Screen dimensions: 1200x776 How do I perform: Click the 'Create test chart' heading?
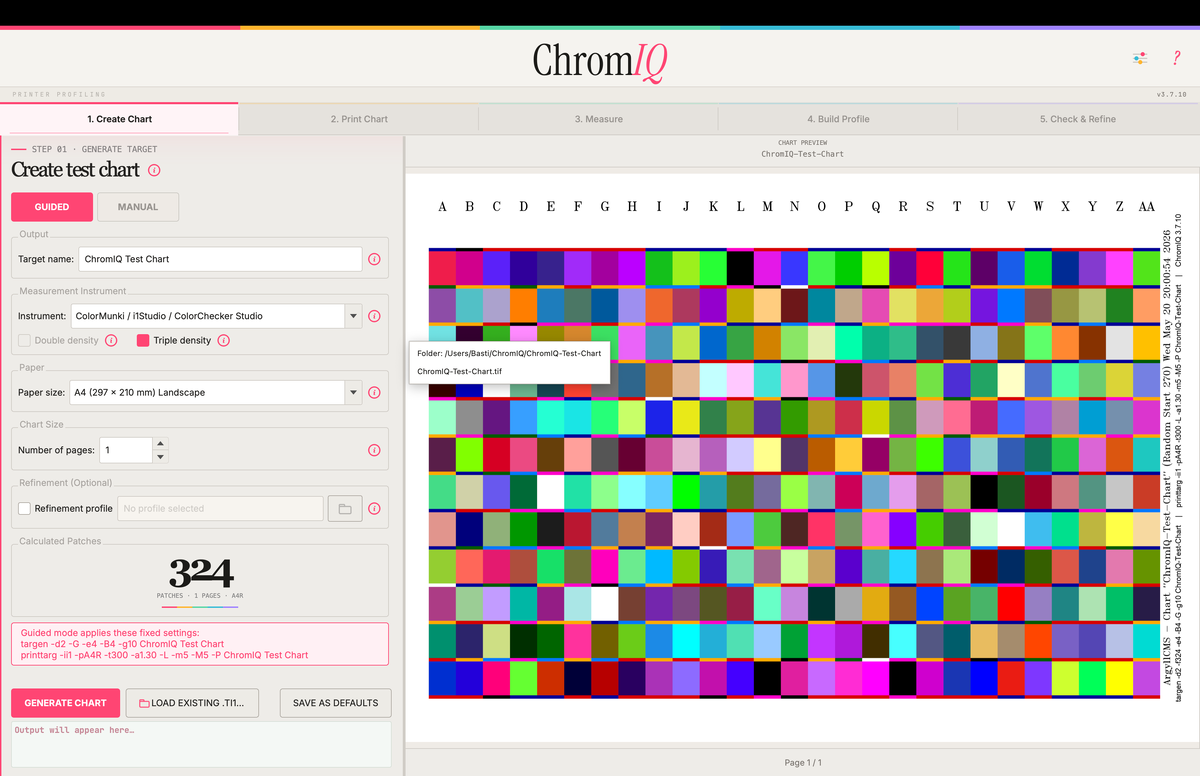(75, 170)
